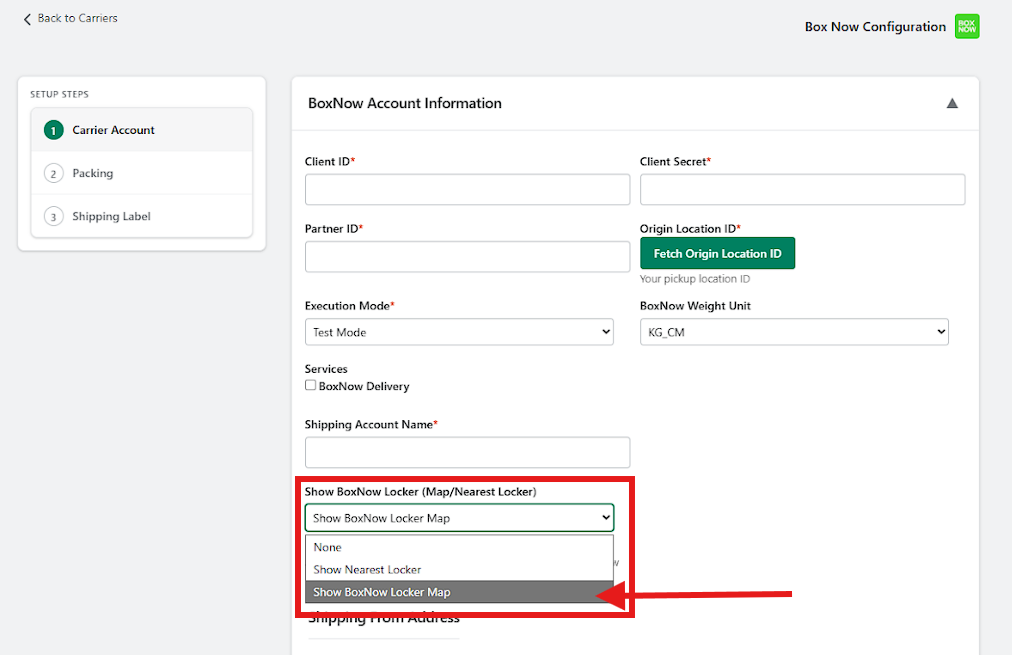1012x655 pixels.
Task: Click the back arrow chevron icon
Action: pyautogui.click(x=27, y=19)
